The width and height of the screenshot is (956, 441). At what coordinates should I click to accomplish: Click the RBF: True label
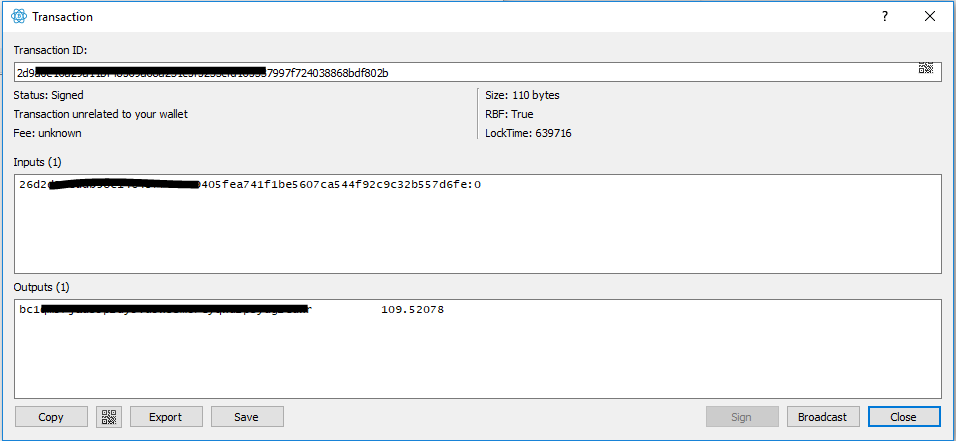click(509, 114)
